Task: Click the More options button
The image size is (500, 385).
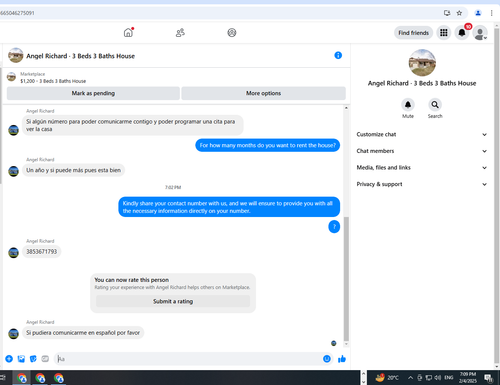Action: [263, 93]
